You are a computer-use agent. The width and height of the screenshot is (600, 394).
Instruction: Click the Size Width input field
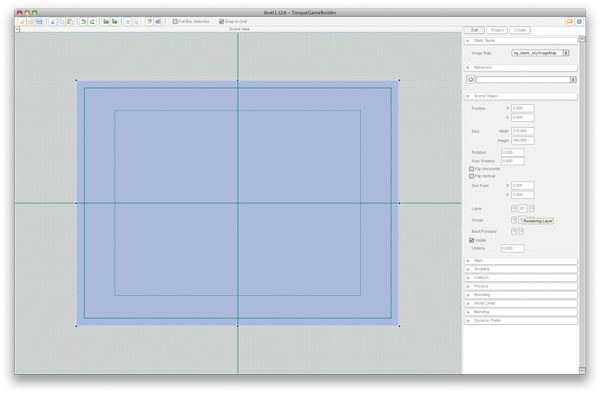click(523, 131)
